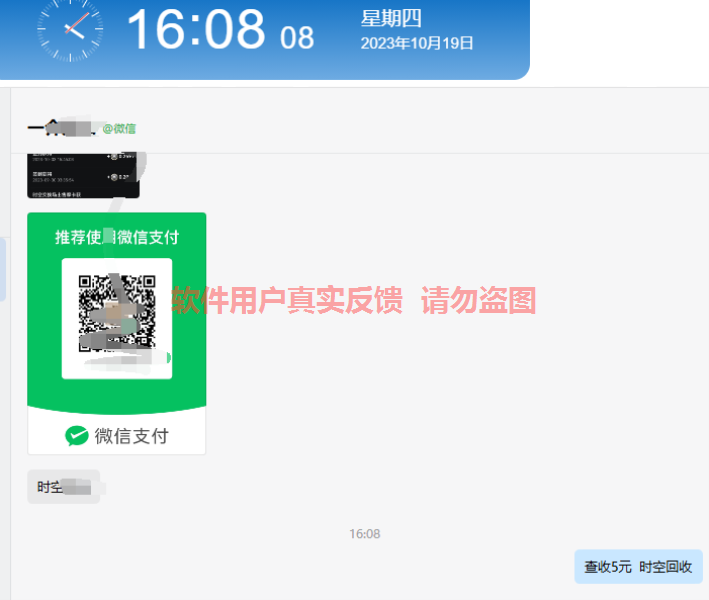Select the received 时空 message bubble
The image size is (709, 600).
click(64, 487)
